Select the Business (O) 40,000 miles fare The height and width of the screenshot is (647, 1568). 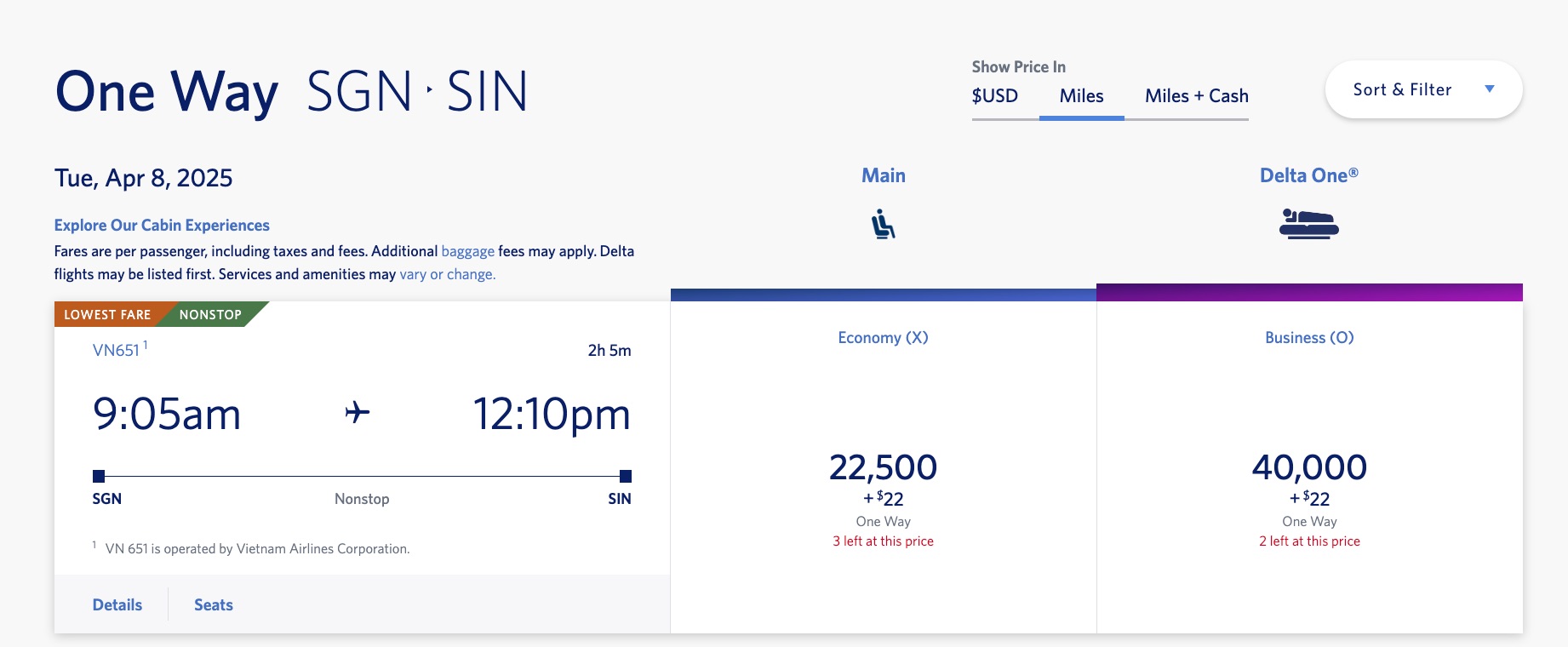click(1309, 467)
